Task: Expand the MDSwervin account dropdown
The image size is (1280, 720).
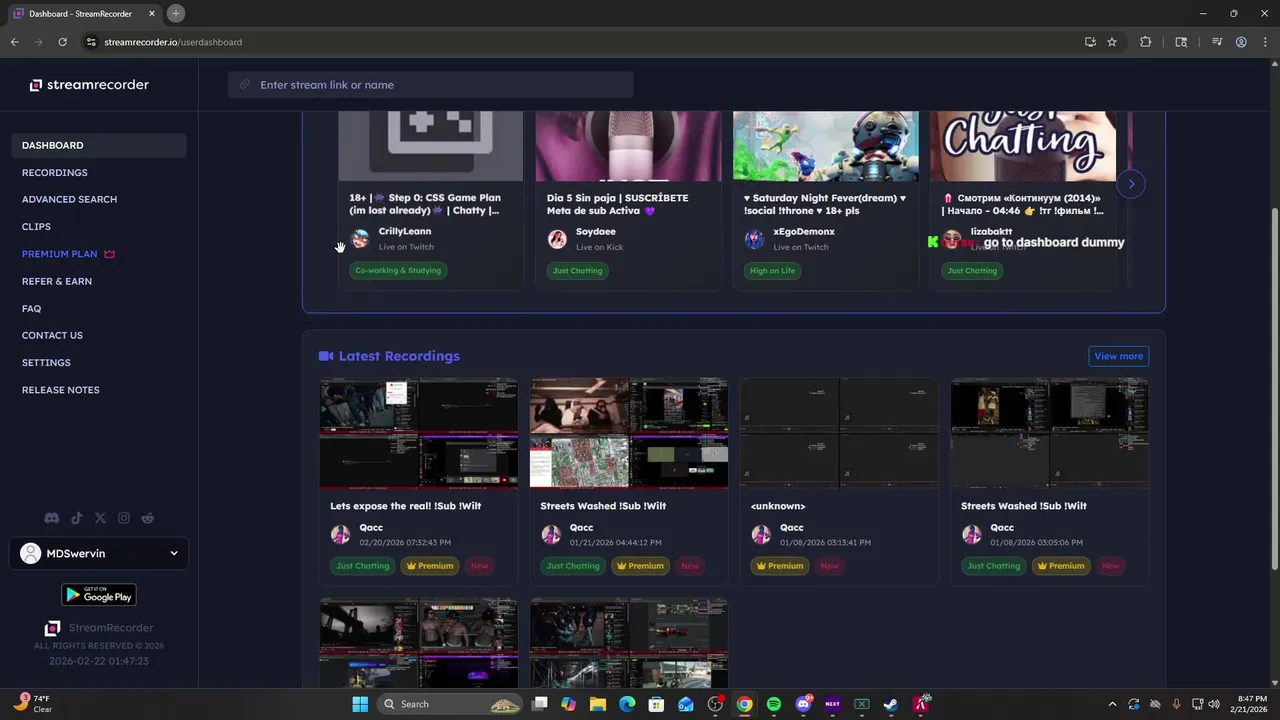Action: click(x=99, y=553)
